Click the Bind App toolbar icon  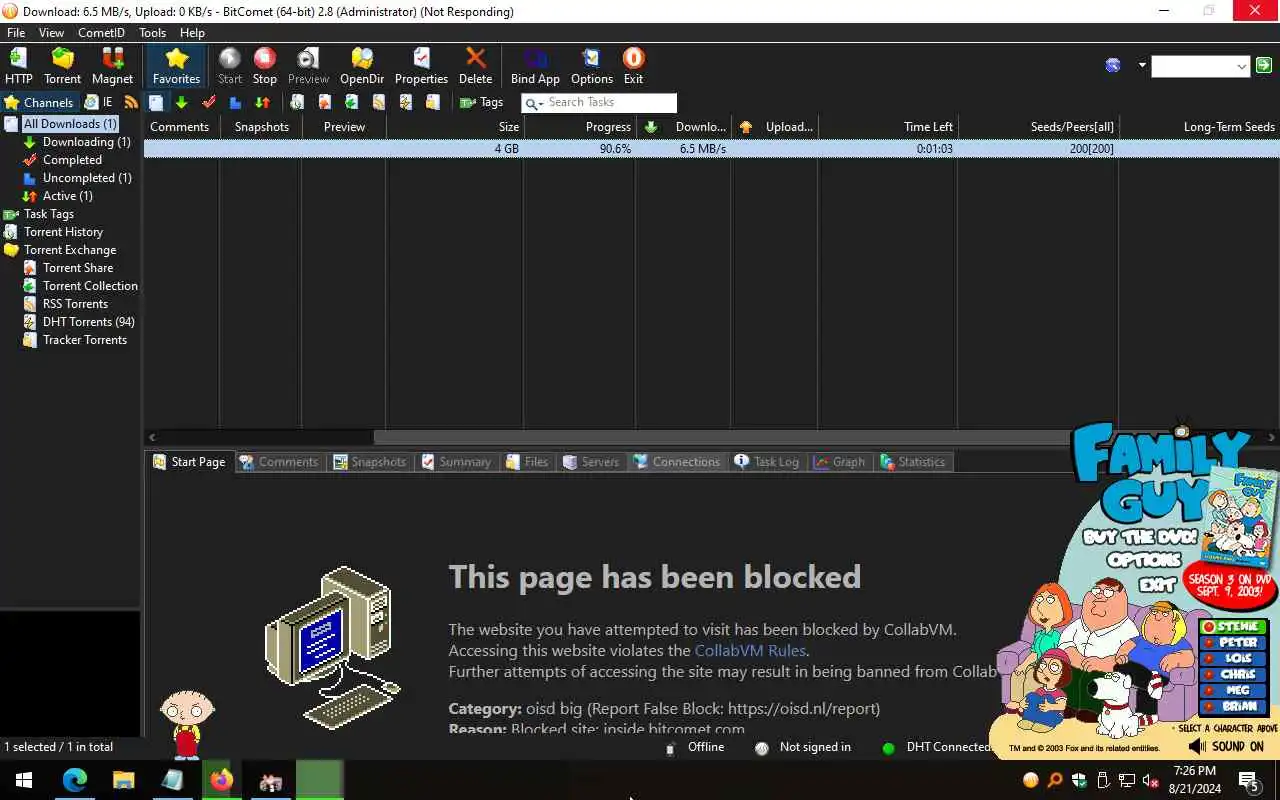(x=535, y=66)
